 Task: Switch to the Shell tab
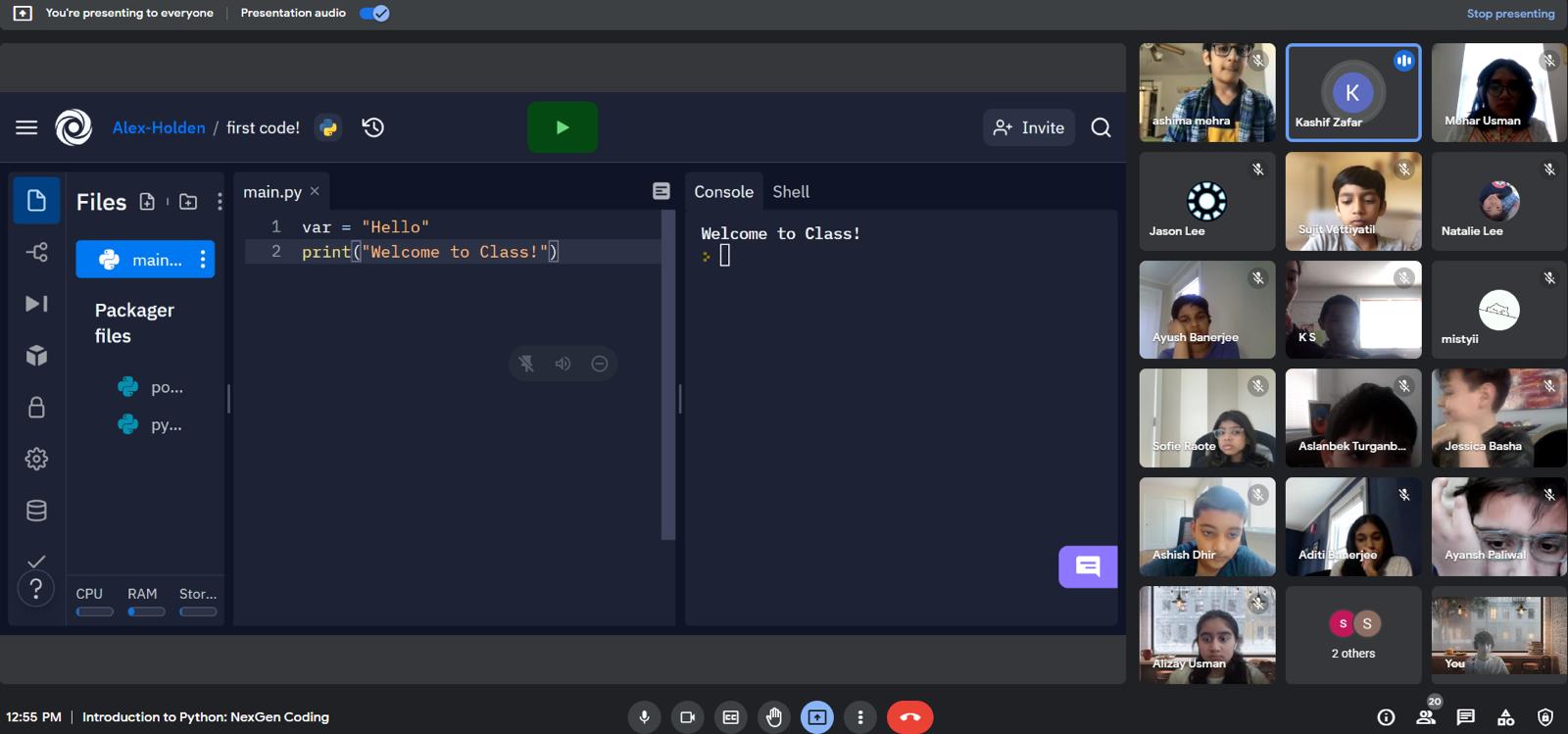click(790, 192)
